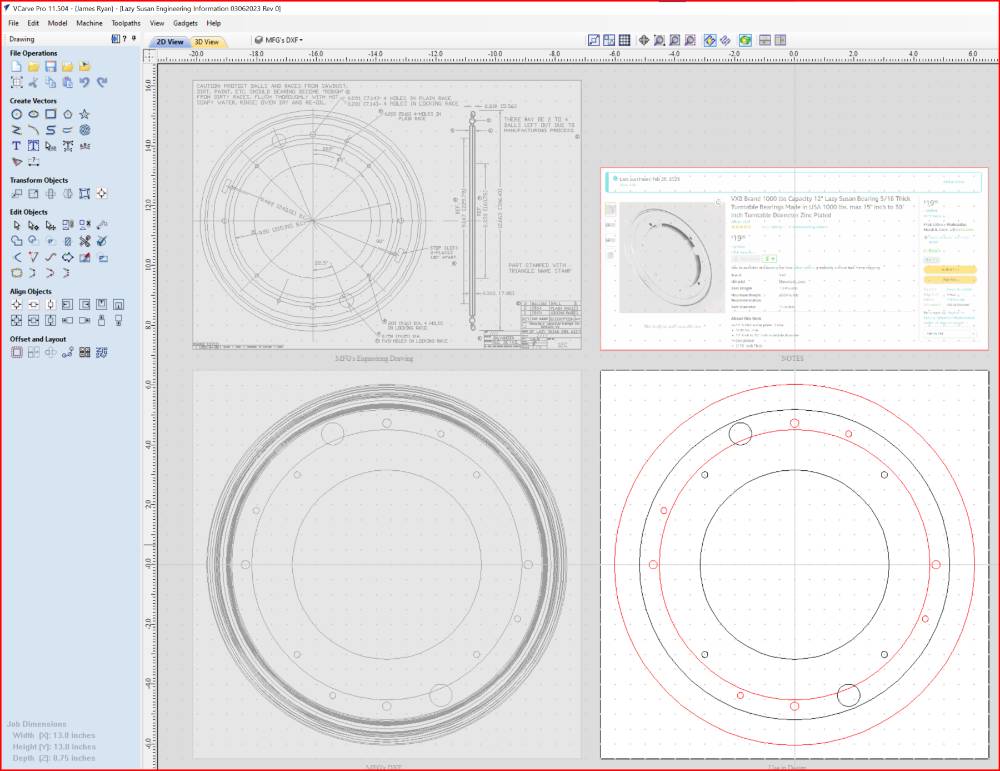This screenshot has height=771, width=1000.
Task: Expand the MFG's DXF layer dropdown
Action: 279,40
